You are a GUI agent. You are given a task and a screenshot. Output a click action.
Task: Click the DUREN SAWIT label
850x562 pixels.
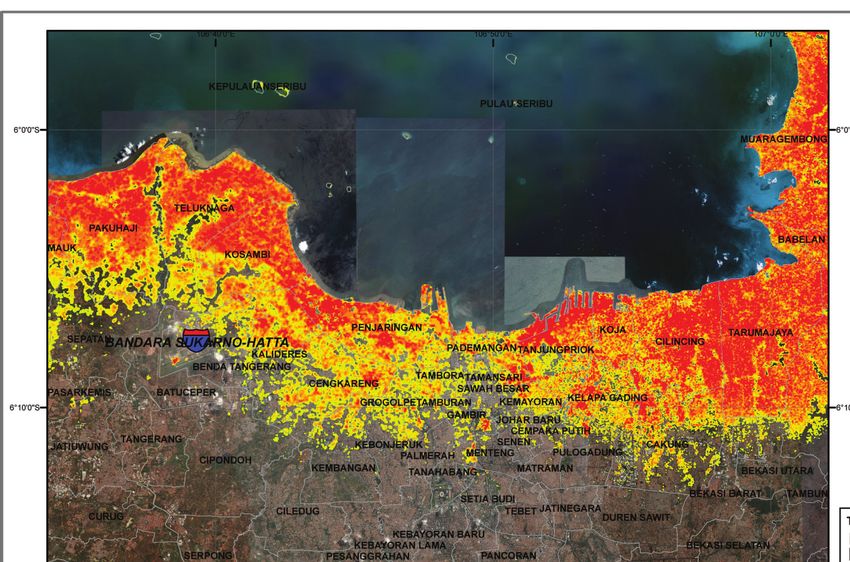pyautogui.click(x=636, y=518)
